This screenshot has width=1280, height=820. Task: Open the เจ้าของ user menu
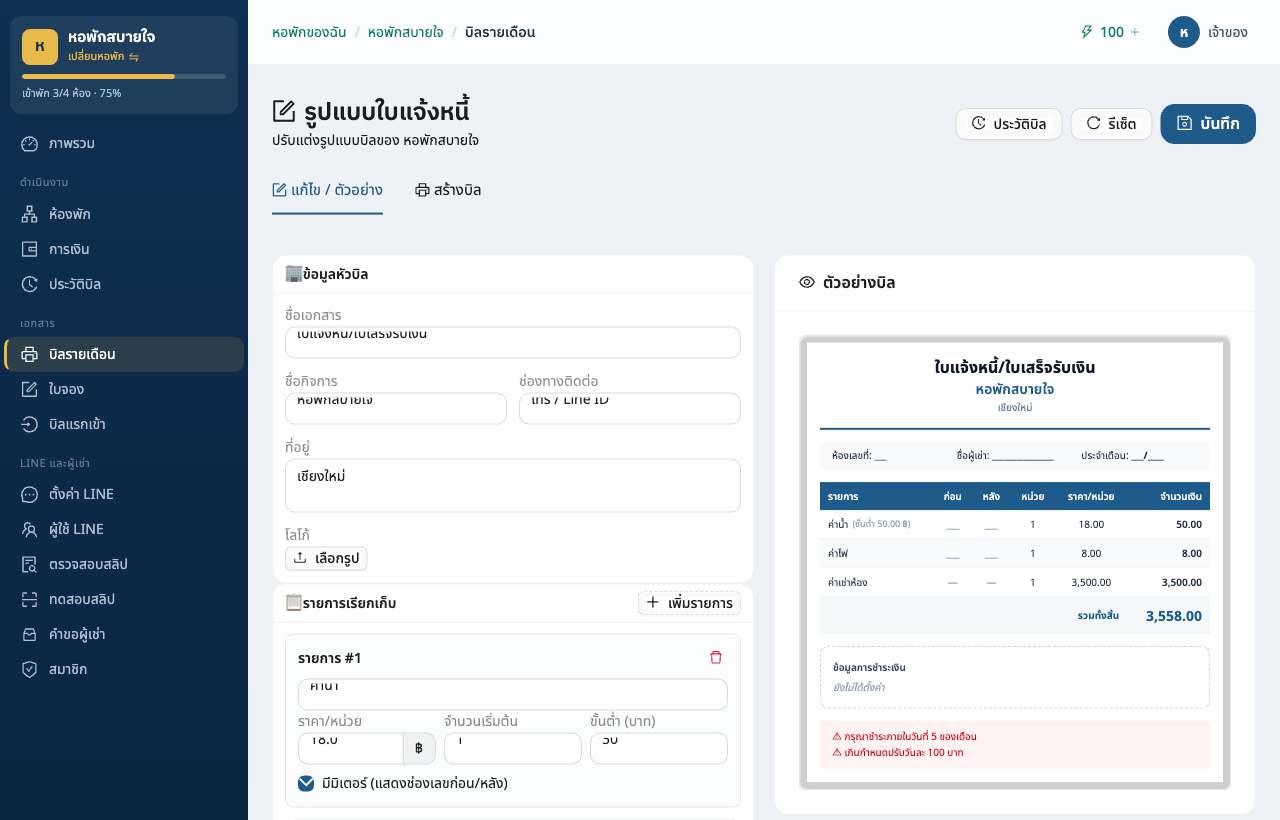coord(1208,32)
